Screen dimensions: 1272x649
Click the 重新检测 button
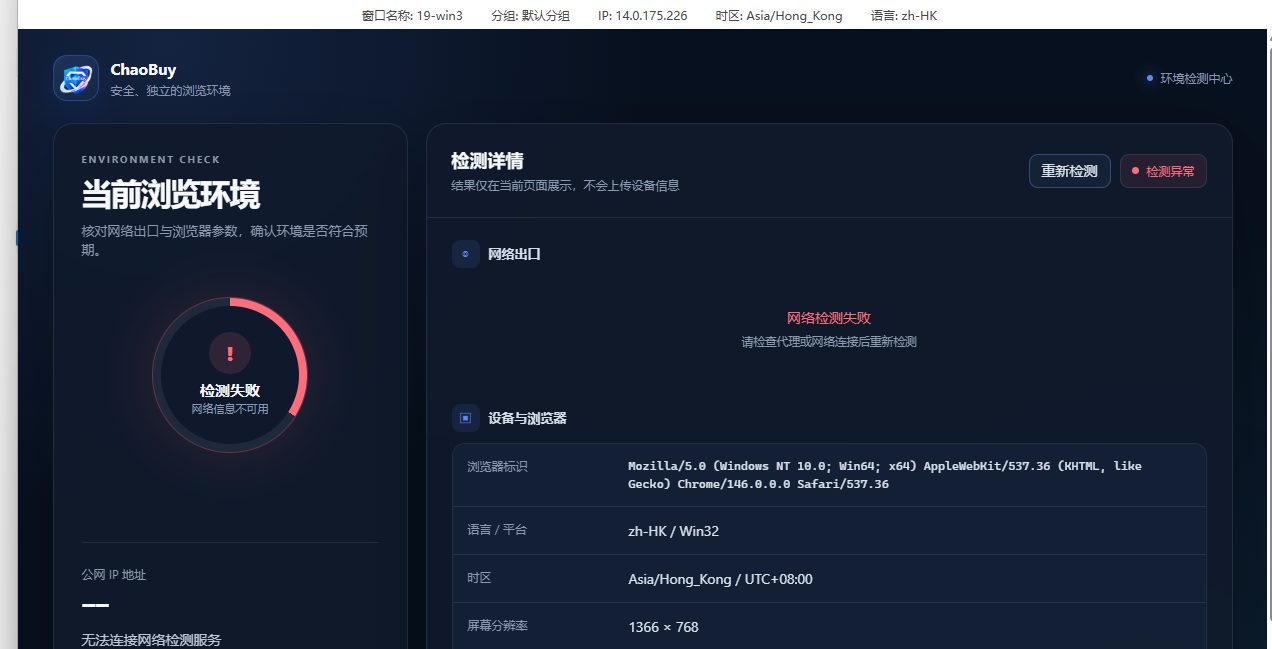click(x=1069, y=171)
